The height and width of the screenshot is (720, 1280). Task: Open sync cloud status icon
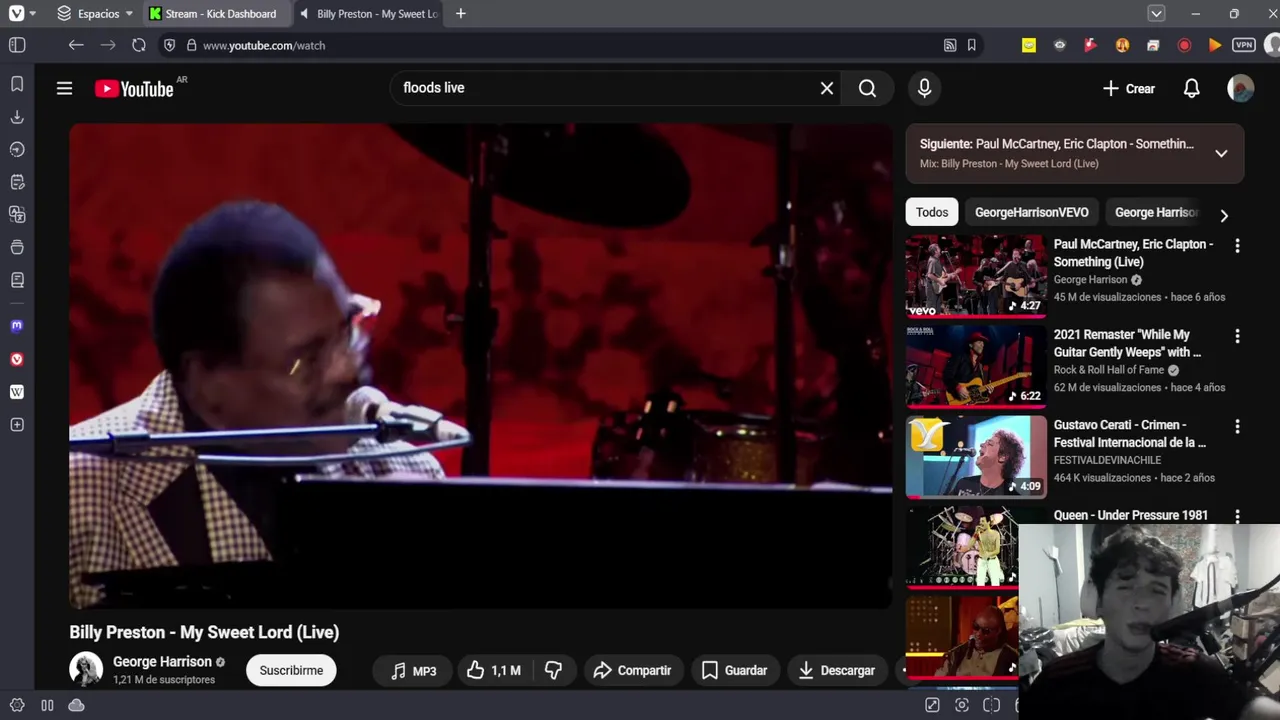(76, 705)
